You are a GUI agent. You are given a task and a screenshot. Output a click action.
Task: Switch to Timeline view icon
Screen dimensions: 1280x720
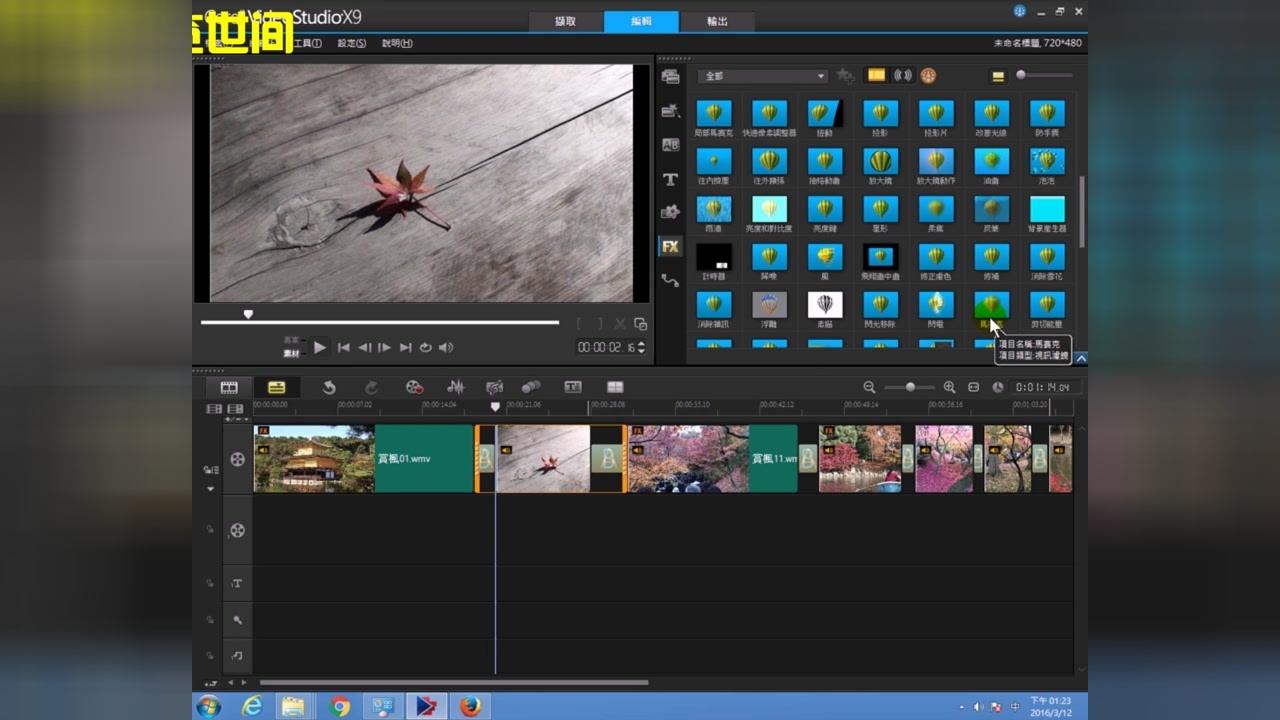[276, 387]
